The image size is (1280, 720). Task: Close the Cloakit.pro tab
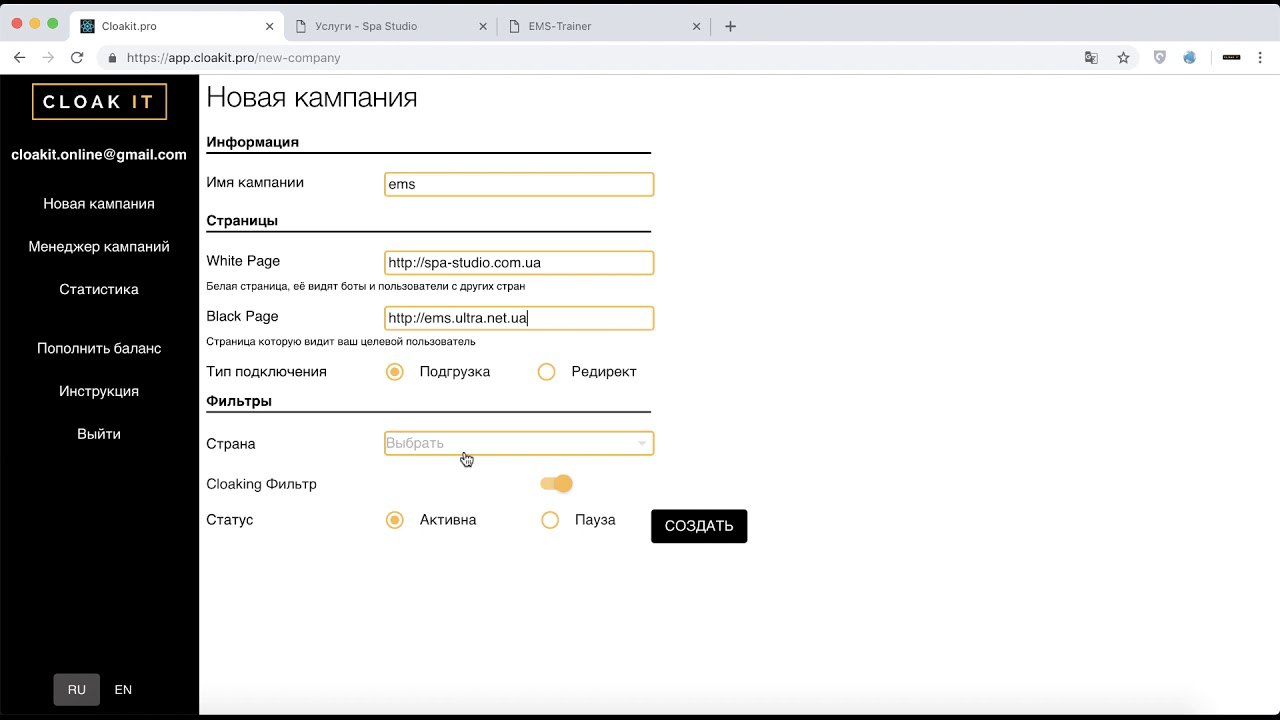(x=271, y=26)
